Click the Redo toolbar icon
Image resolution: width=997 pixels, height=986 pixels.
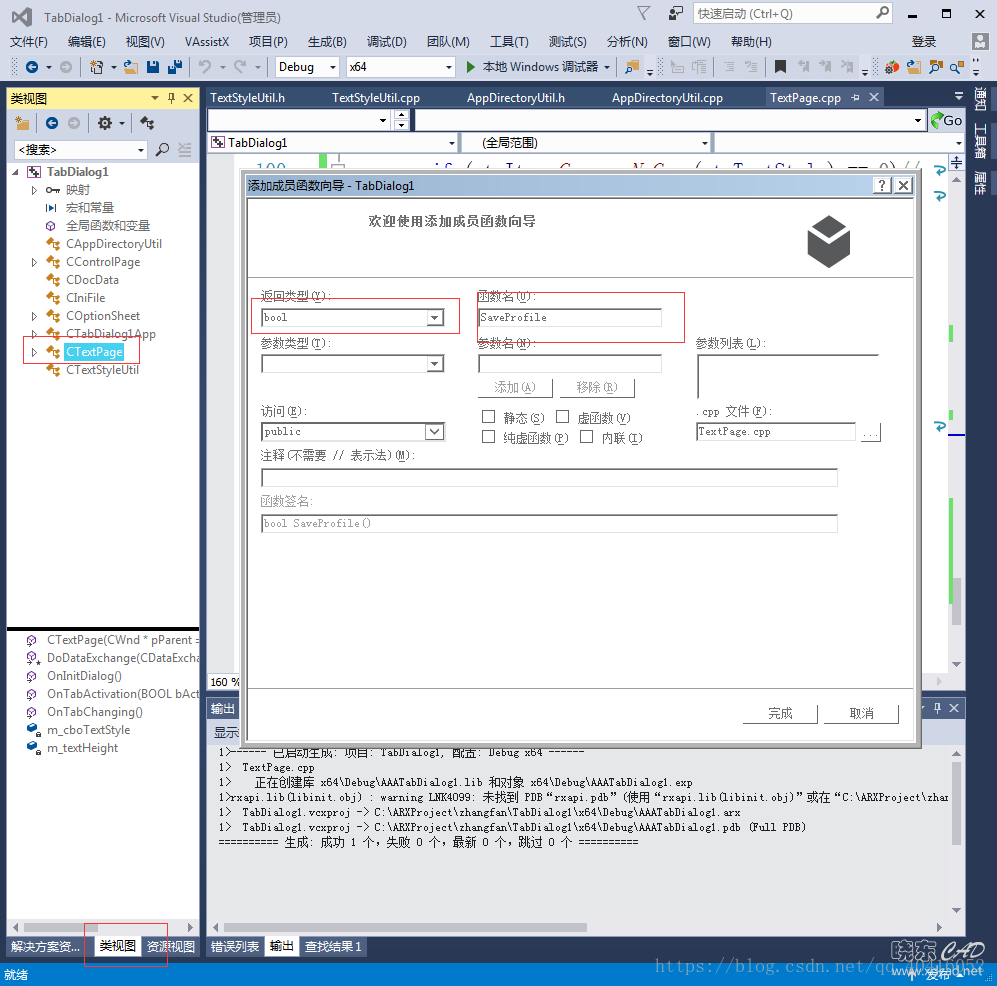point(240,67)
